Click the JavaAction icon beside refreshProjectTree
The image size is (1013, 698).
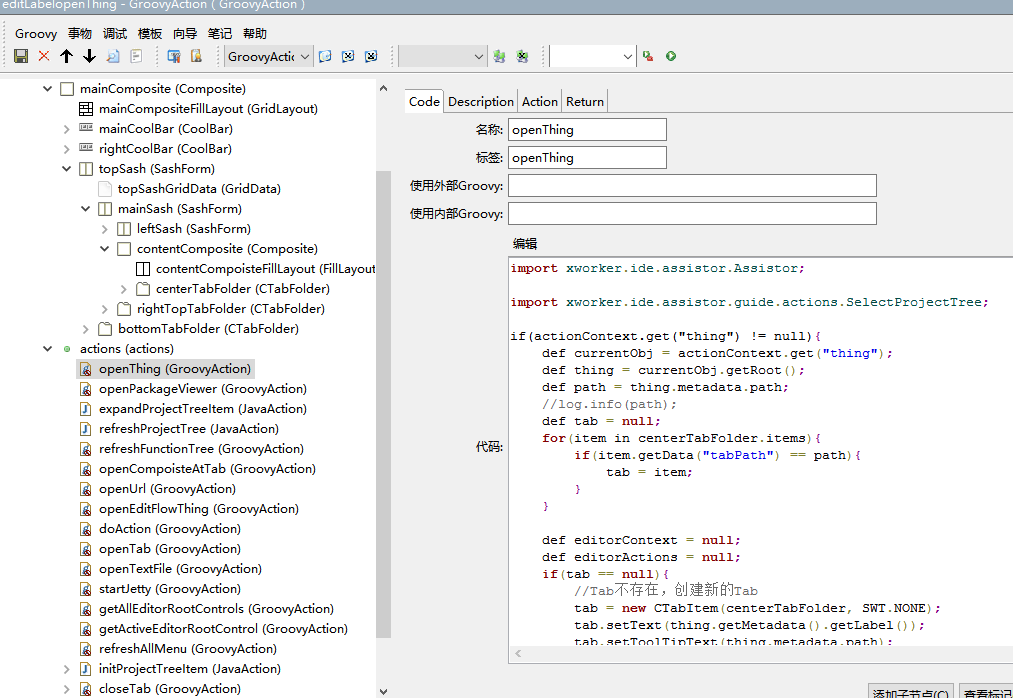pyautogui.click(x=85, y=429)
